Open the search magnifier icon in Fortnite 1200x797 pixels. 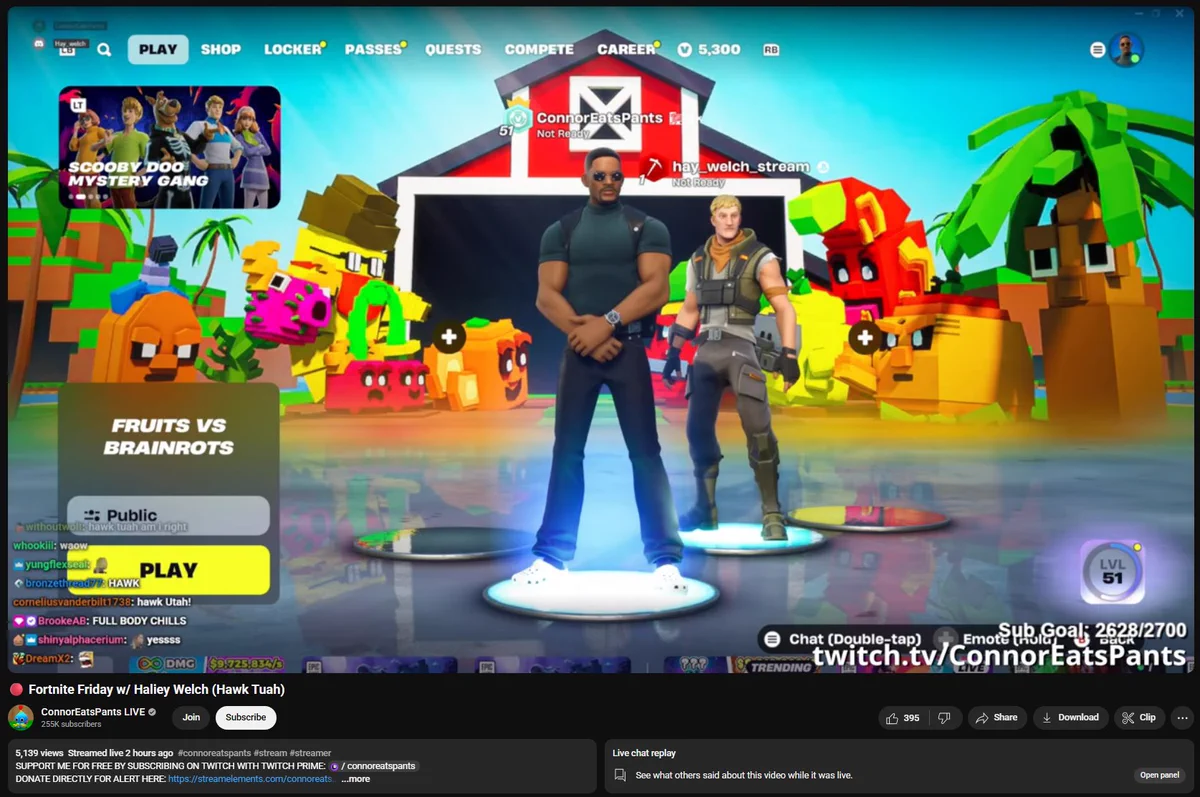tap(104, 49)
